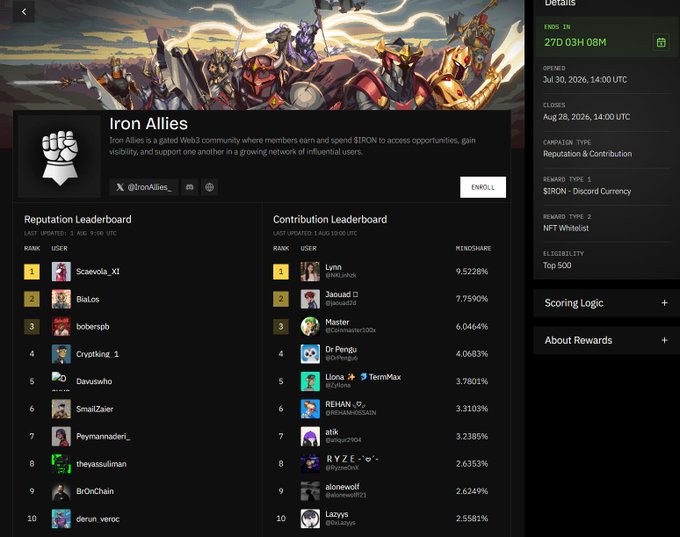Open the @IronAllies_ X profile link

pyautogui.click(x=144, y=187)
